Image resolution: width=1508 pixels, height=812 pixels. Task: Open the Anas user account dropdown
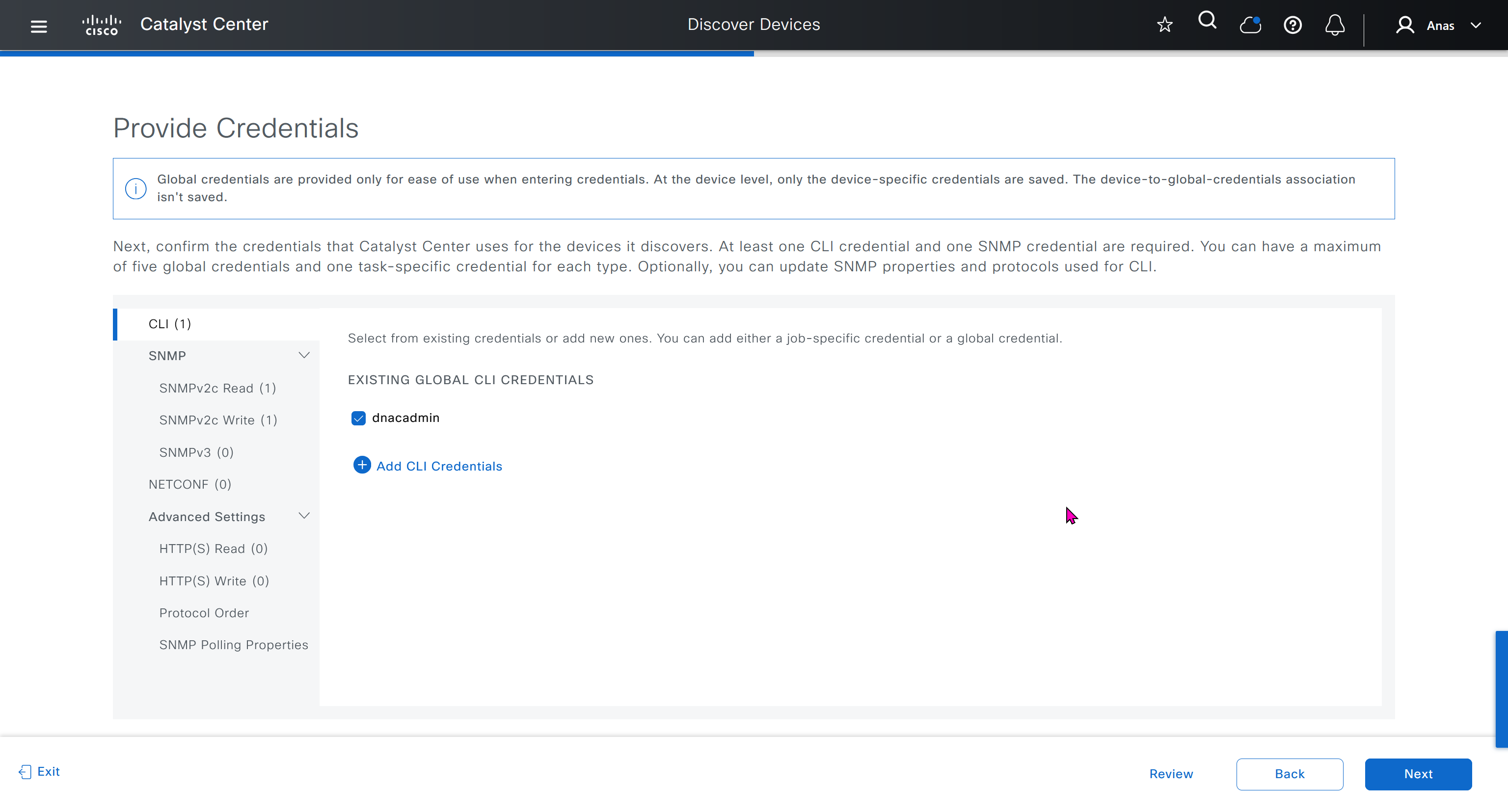1439,25
